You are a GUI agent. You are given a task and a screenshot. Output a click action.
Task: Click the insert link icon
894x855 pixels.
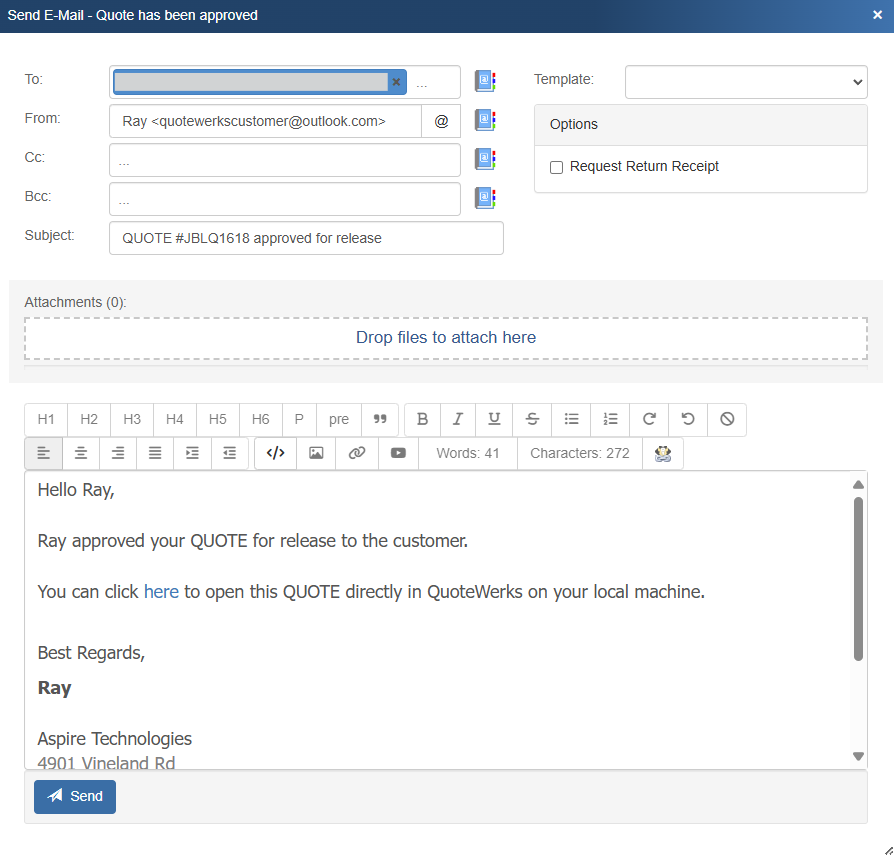coord(357,453)
